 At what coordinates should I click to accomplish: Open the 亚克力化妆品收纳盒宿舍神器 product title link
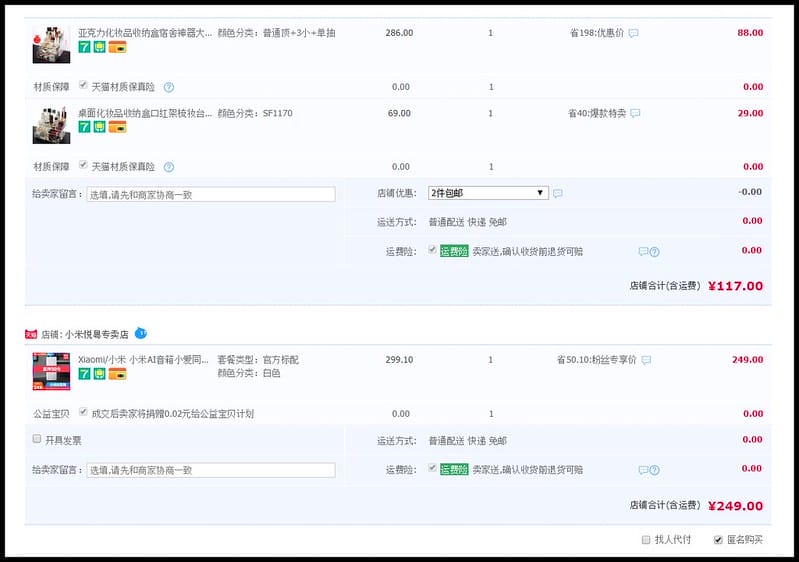[145, 33]
